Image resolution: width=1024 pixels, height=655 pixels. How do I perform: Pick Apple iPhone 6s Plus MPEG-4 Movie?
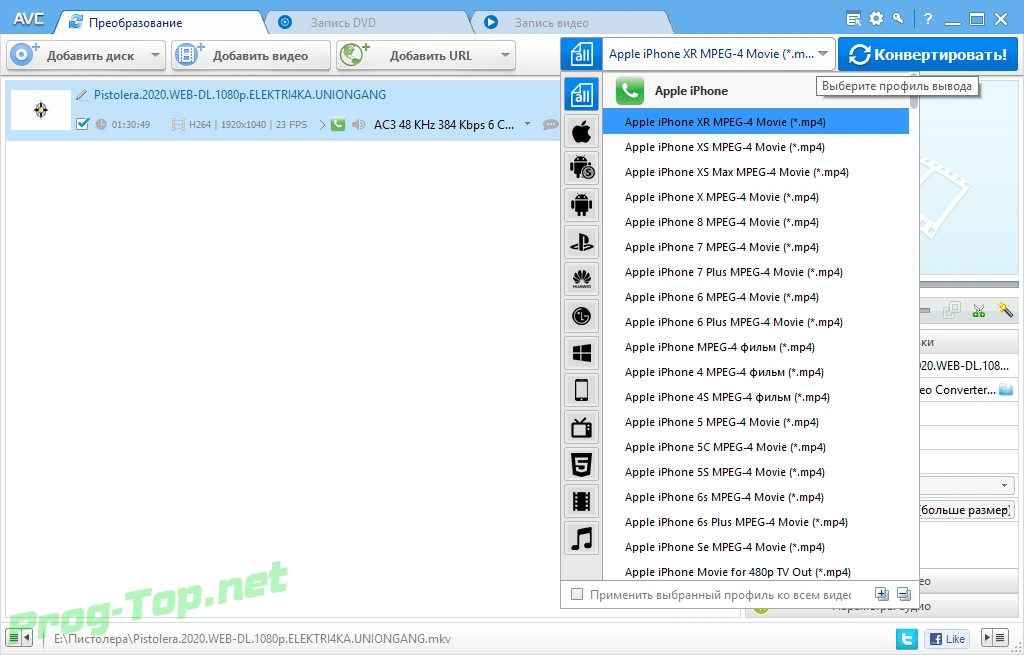[755, 522]
